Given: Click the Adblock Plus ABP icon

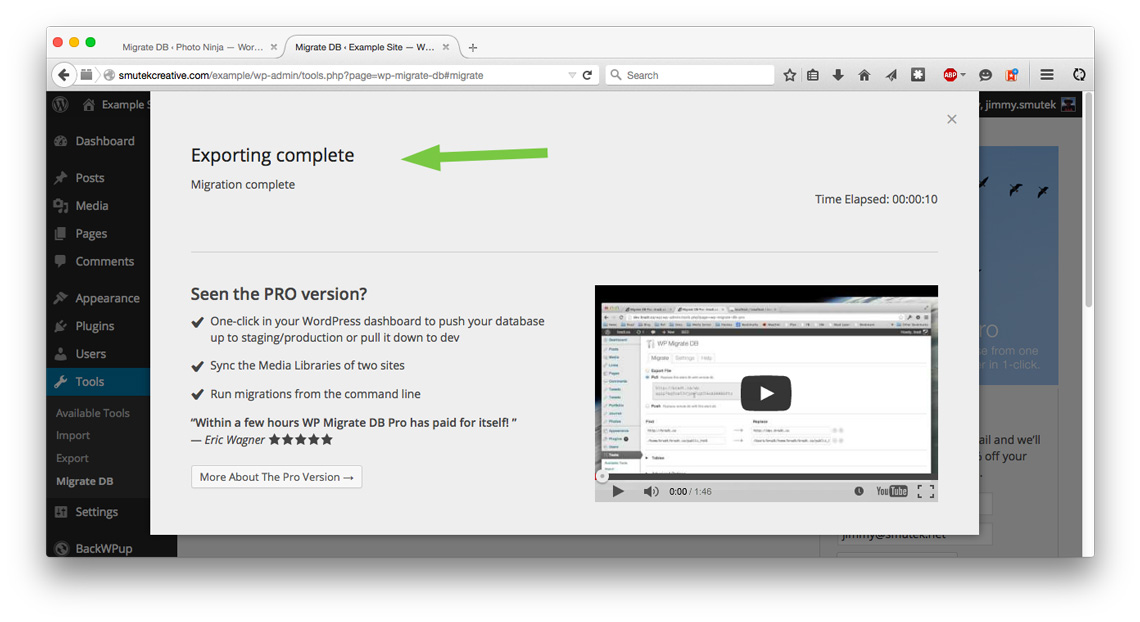Looking at the screenshot, I should (x=950, y=75).
